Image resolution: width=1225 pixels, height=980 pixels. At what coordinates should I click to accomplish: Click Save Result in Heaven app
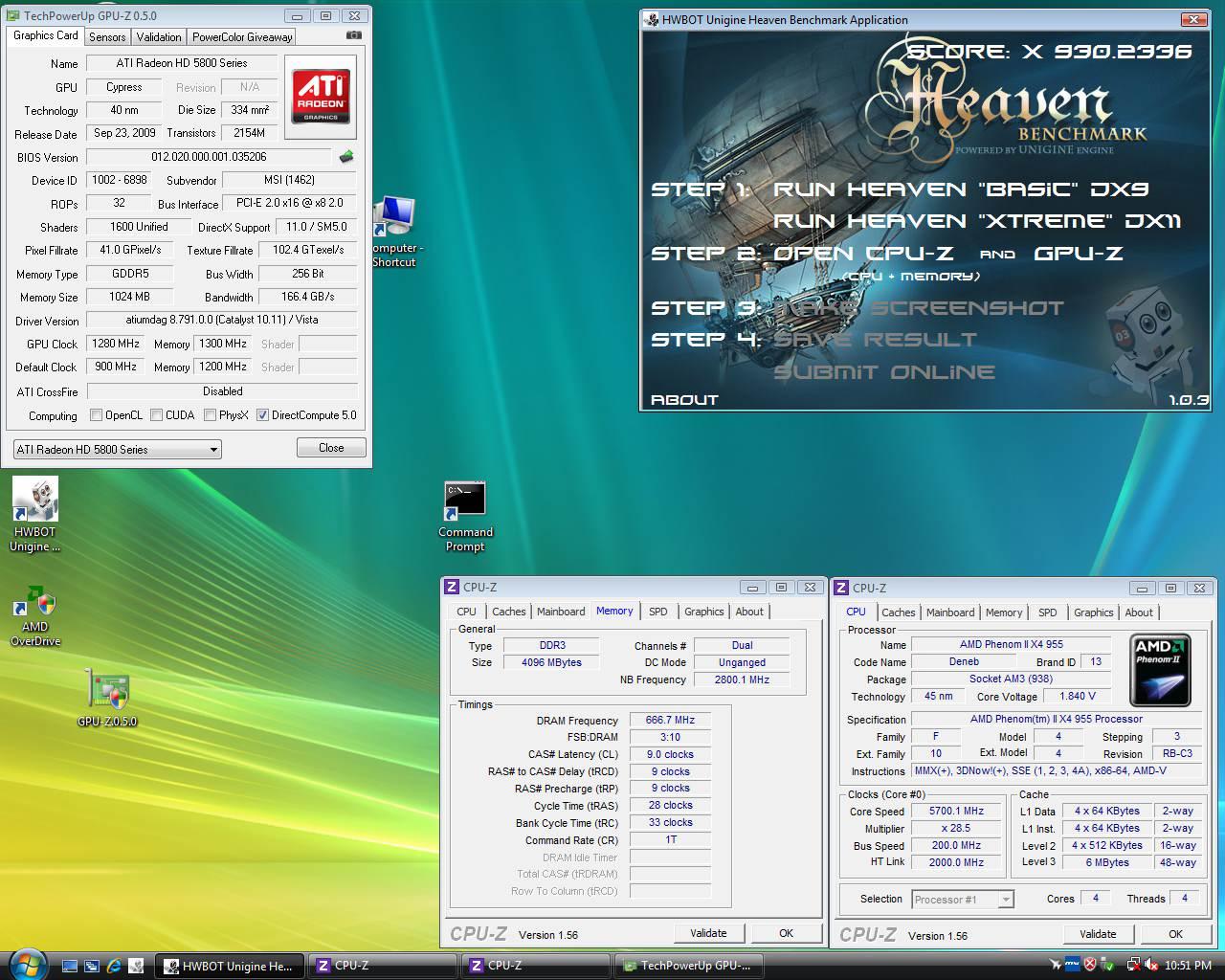[875, 340]
